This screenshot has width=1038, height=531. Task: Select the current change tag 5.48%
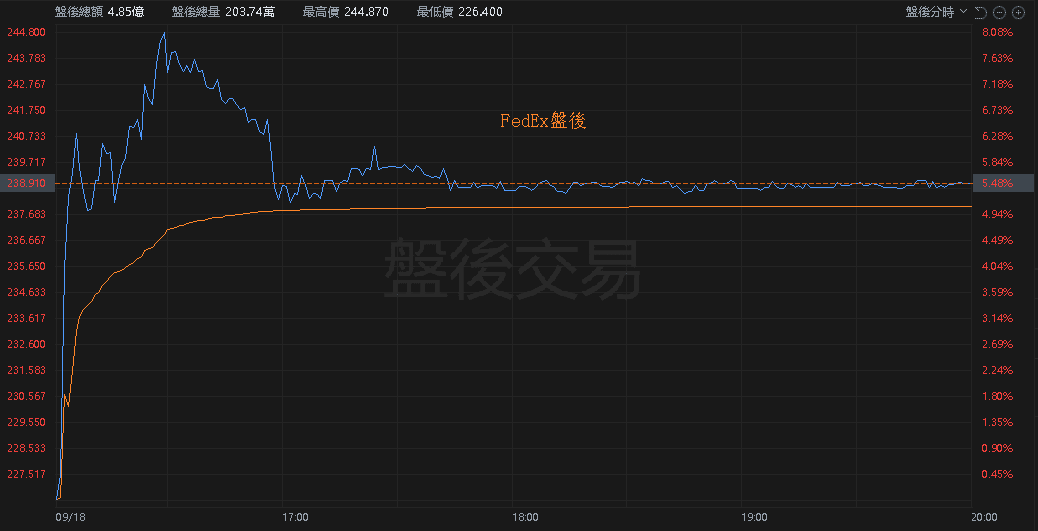(1003, 183)
